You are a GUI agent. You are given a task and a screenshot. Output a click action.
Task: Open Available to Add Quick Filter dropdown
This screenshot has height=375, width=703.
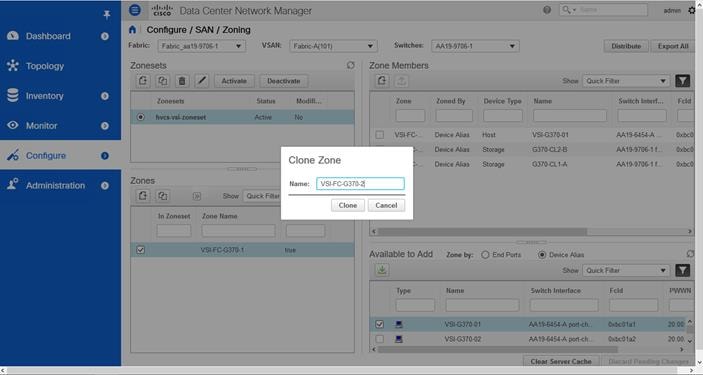[626, 270]
